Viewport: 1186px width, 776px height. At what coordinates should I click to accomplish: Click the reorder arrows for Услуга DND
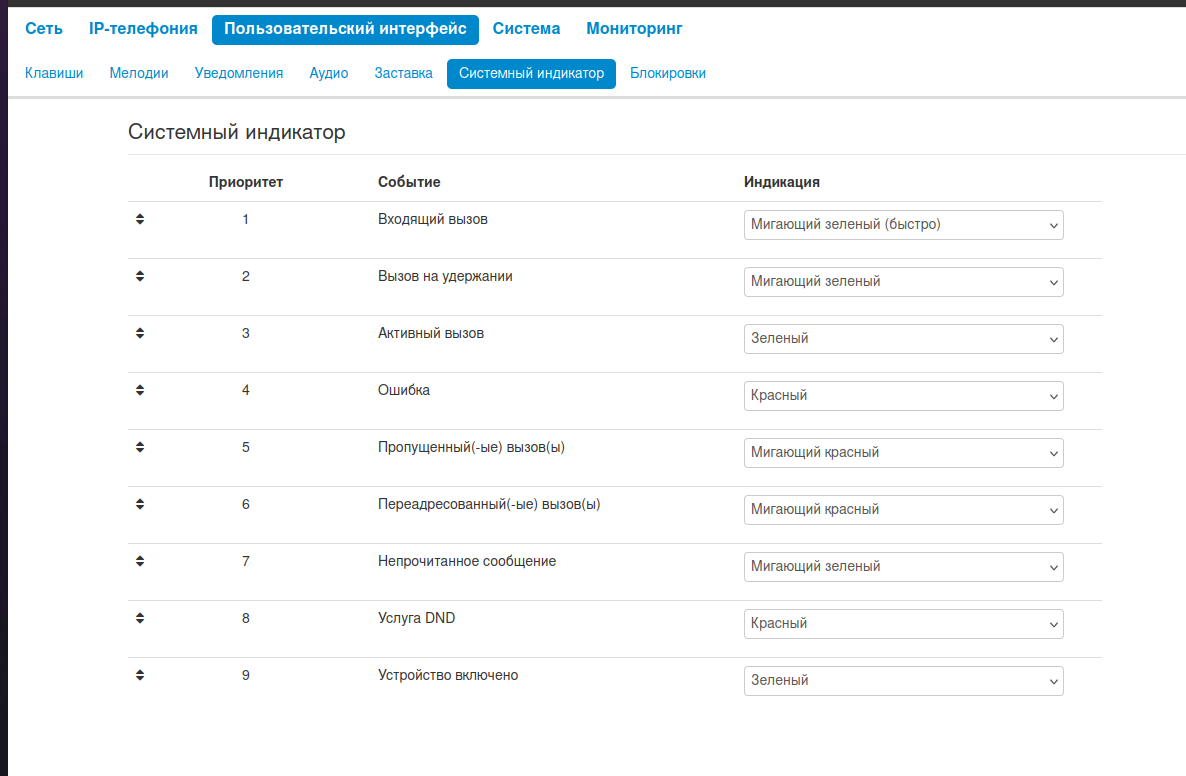pos(140,618)
